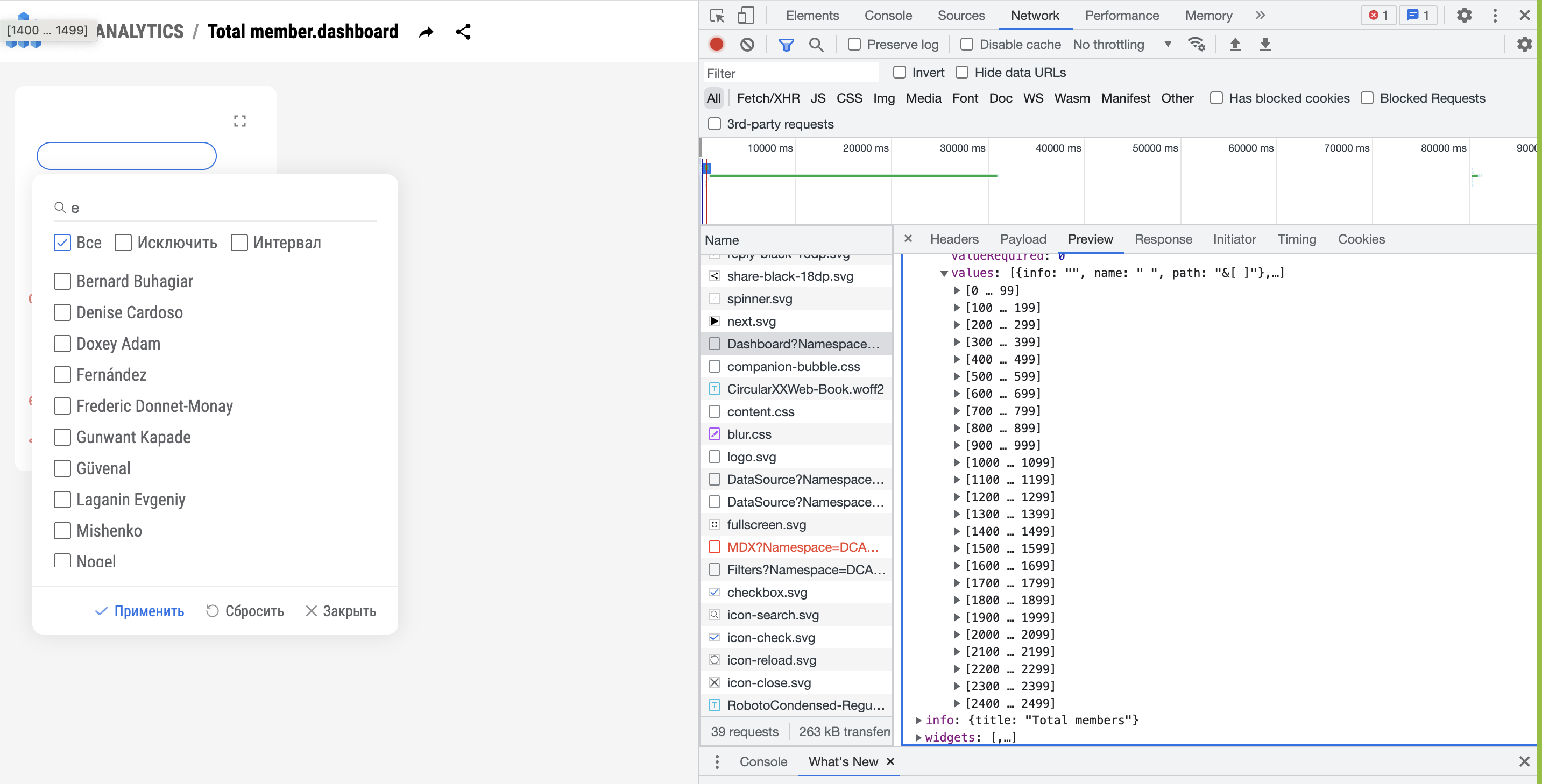The width and height of the screenshot is (1542, 784).
Task: Switch to the Response tab
Action: [x=1163, y=239]
